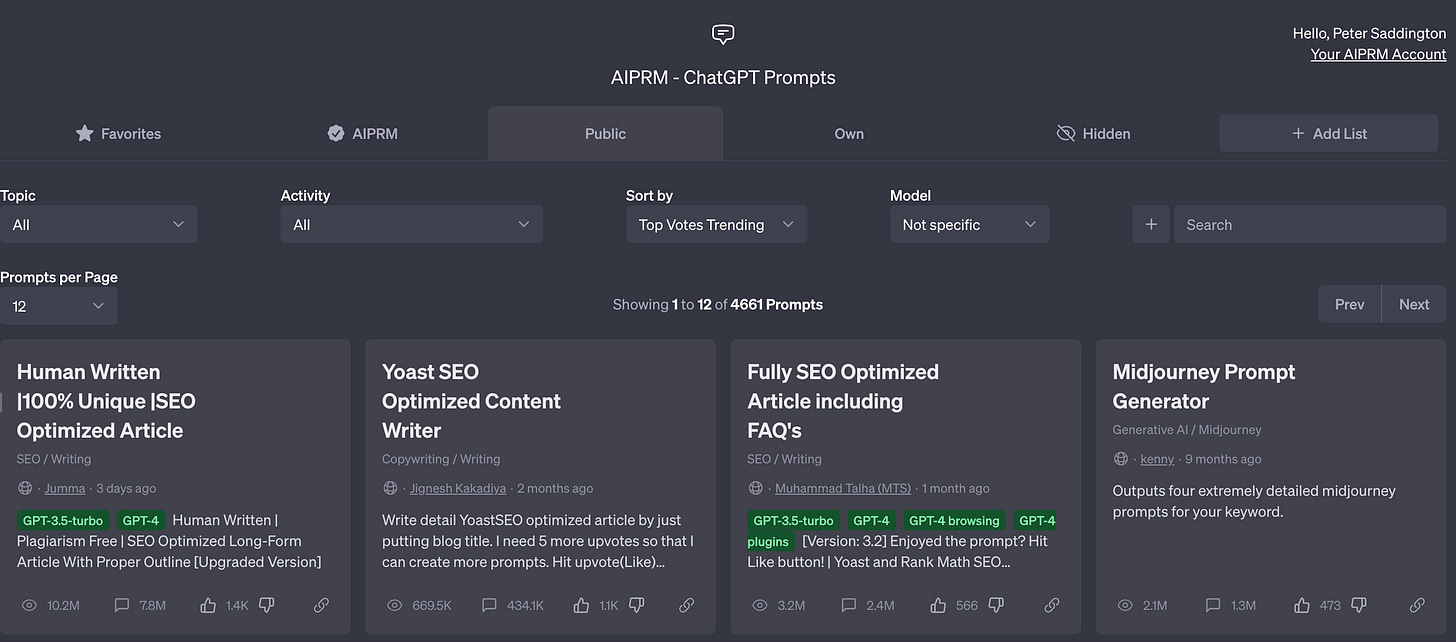Click the crossed-eye icon beside Hidden tab
Image resolution: width=1456 pixels, height=642 pixels.
(1066, 133)
